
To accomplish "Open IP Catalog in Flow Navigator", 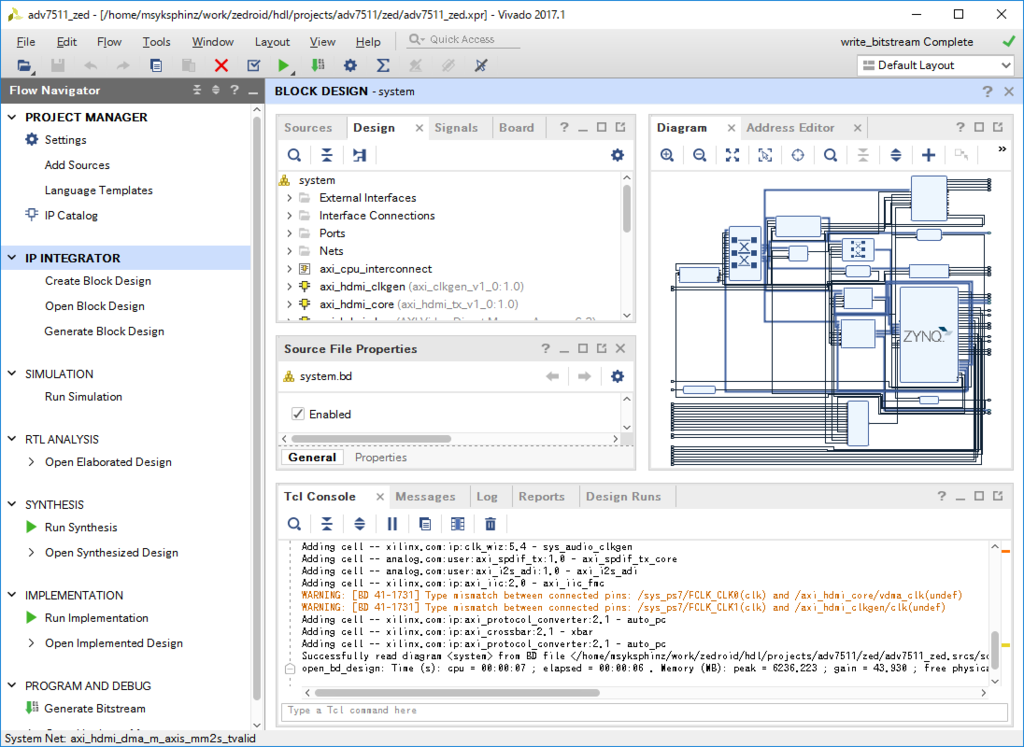I will coord(71,215).
